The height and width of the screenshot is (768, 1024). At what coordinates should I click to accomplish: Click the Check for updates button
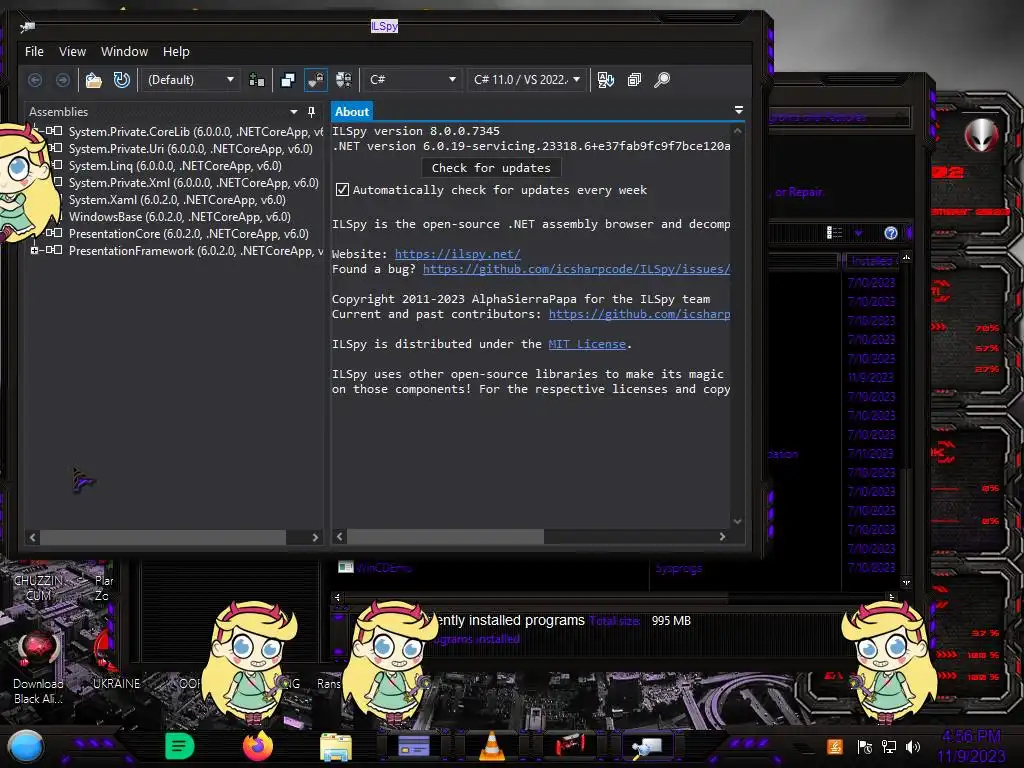(x=491, y=168)
